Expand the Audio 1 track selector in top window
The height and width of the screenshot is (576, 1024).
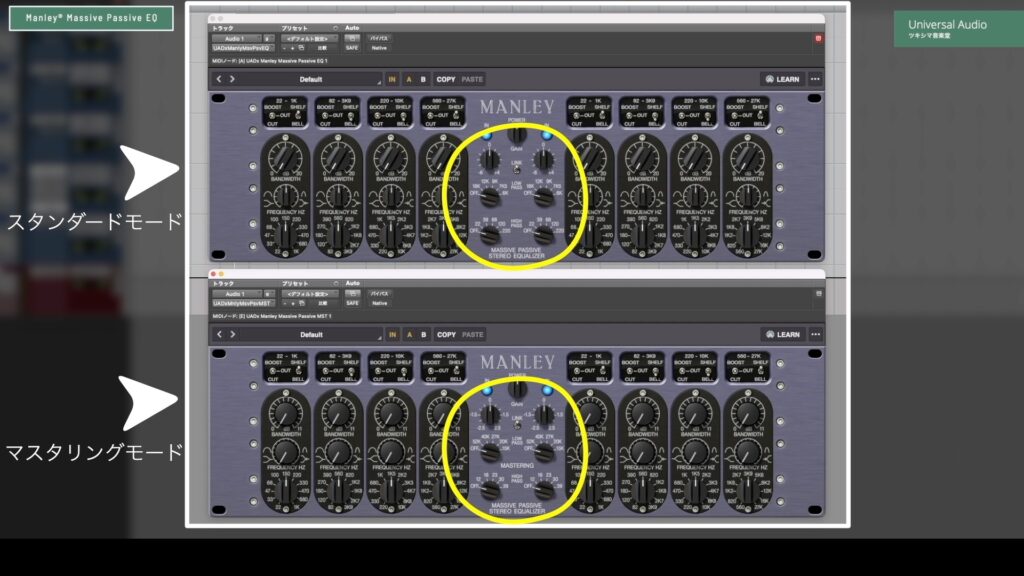(268, 38)
